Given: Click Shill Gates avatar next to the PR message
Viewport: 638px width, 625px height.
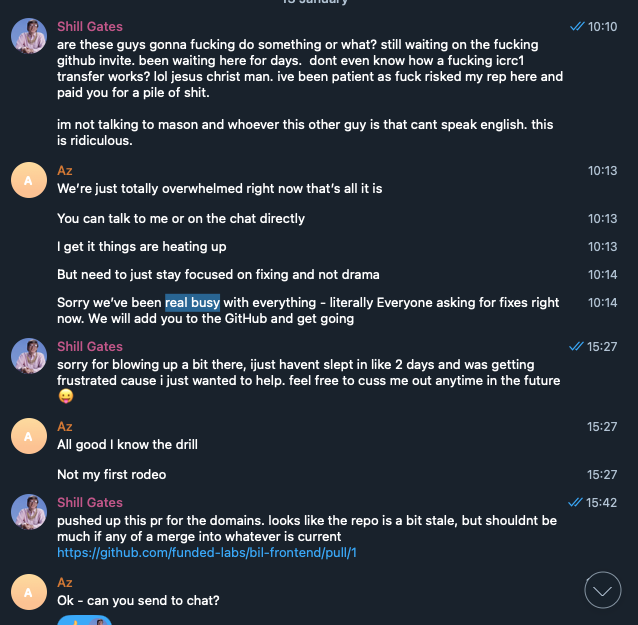Looking at the screenshot, I should coord(28,512).
